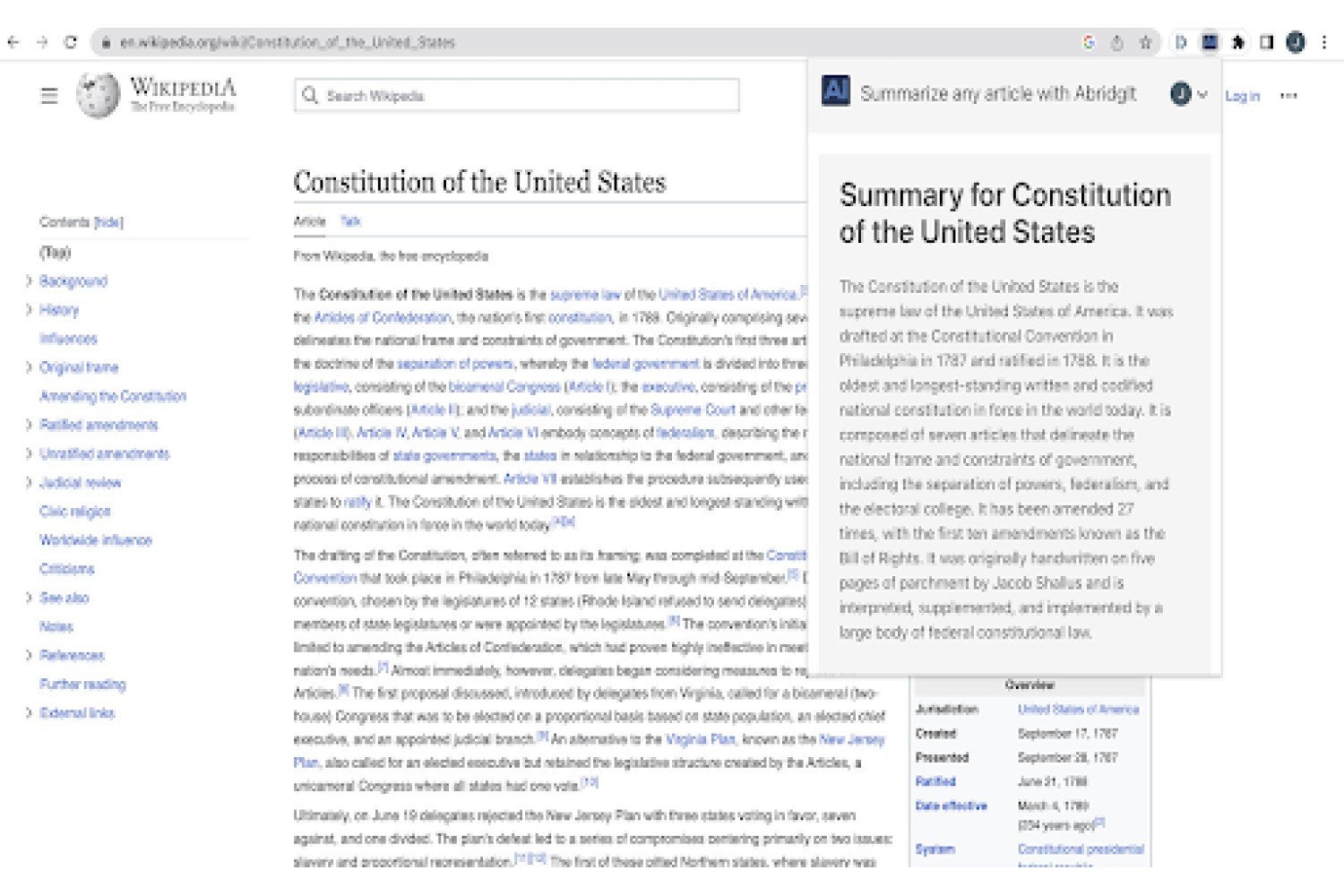Open bicameral Congress link

(504, 387)
